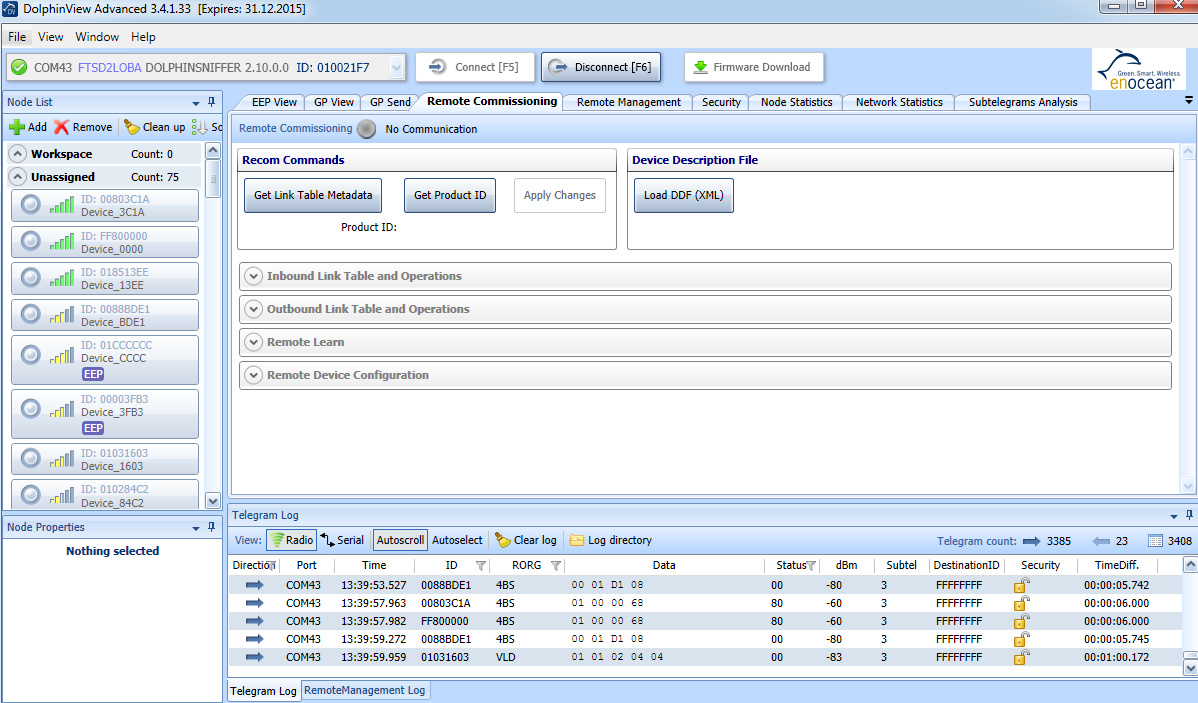Select the radio circle of Device_BDE1
Screen dimensions: 1198x703
point(31,314)
